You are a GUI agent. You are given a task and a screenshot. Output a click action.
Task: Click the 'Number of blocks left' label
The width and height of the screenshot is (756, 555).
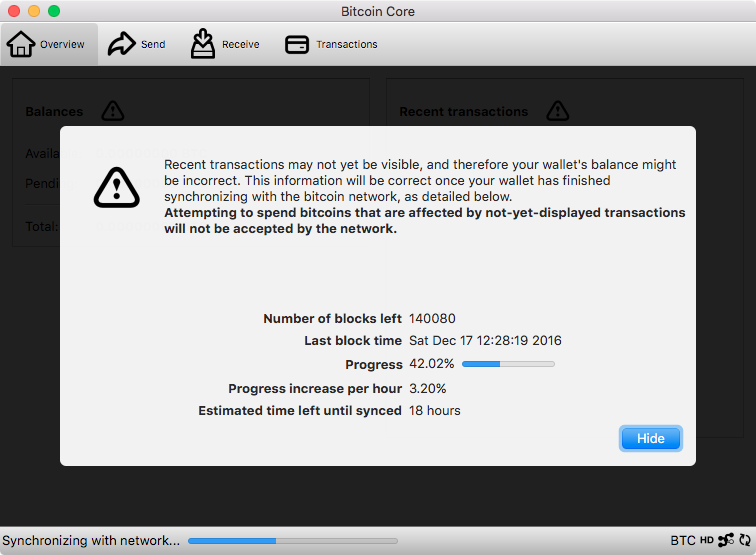tap(332, 319)
